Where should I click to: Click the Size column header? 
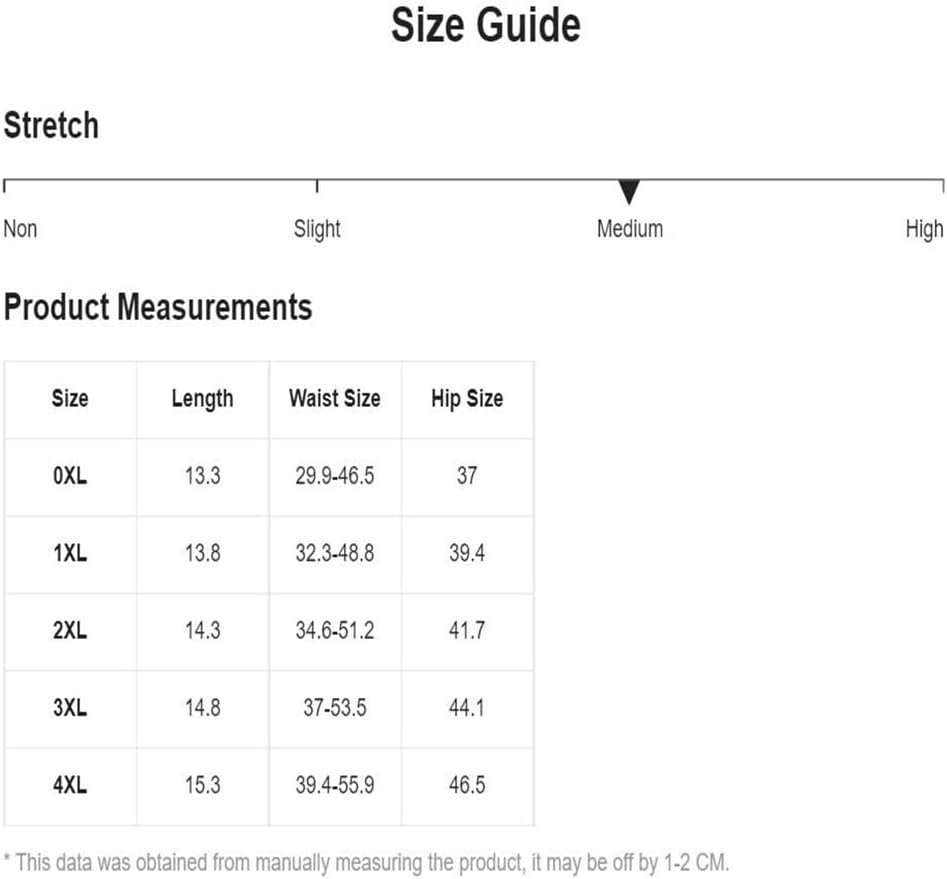[70, 399]
